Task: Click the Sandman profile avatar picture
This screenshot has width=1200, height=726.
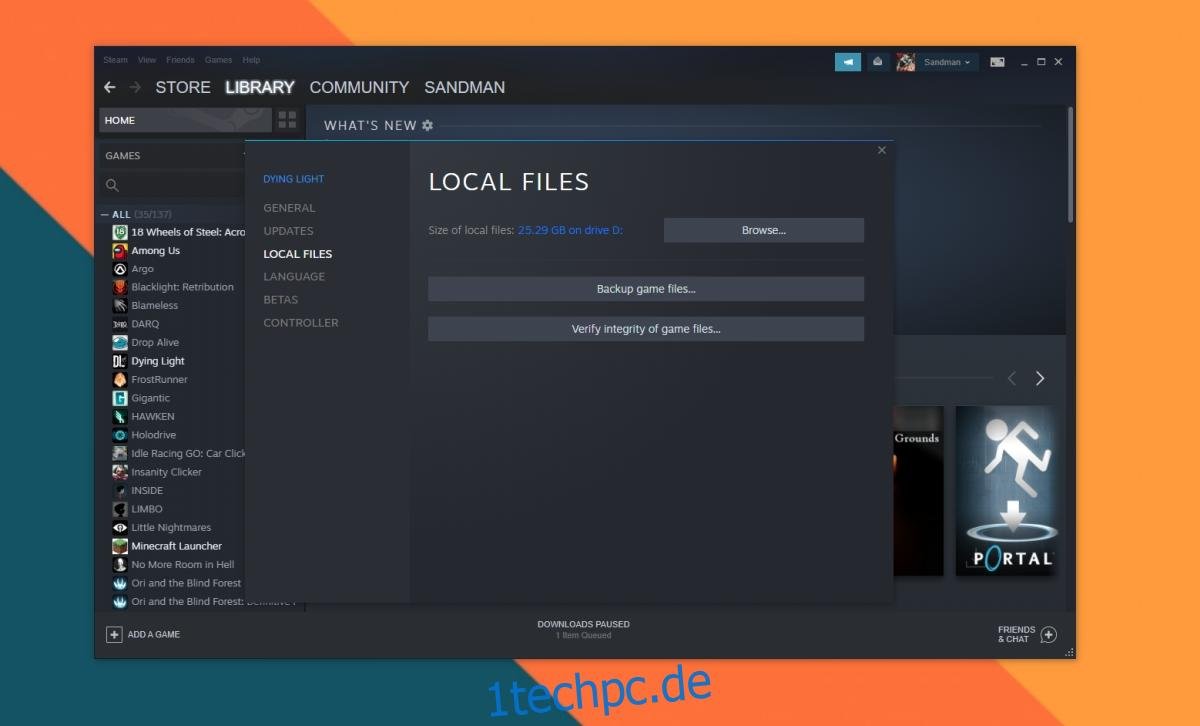Action: [x=905, y=62]
